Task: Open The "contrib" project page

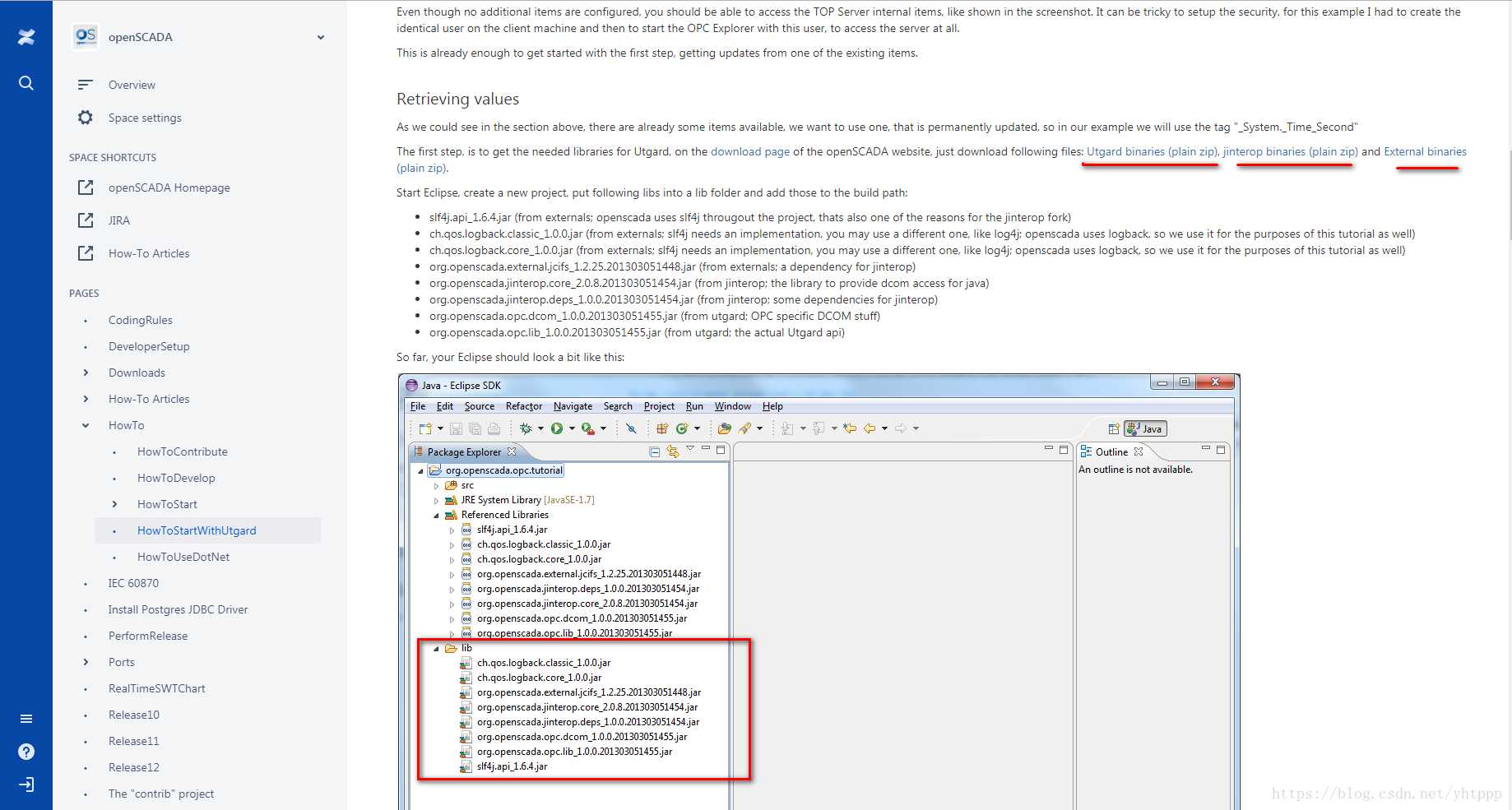Action: coord(161,794)
